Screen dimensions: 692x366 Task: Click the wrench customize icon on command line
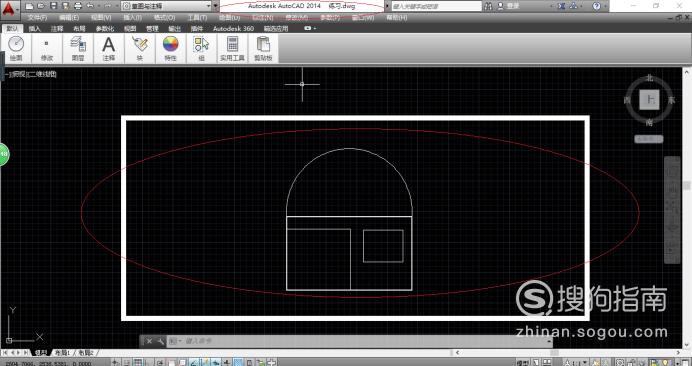(x=161, y=341)
